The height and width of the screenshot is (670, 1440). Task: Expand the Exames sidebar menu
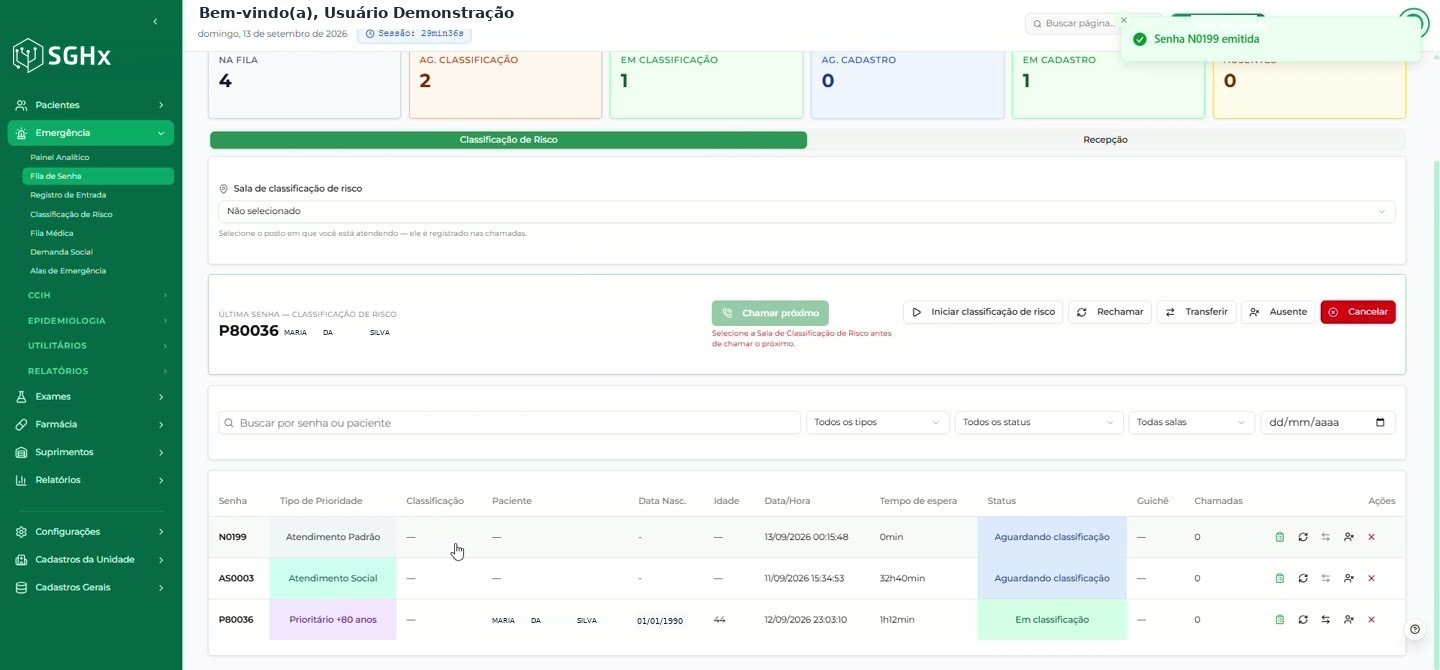pos(90,397)
